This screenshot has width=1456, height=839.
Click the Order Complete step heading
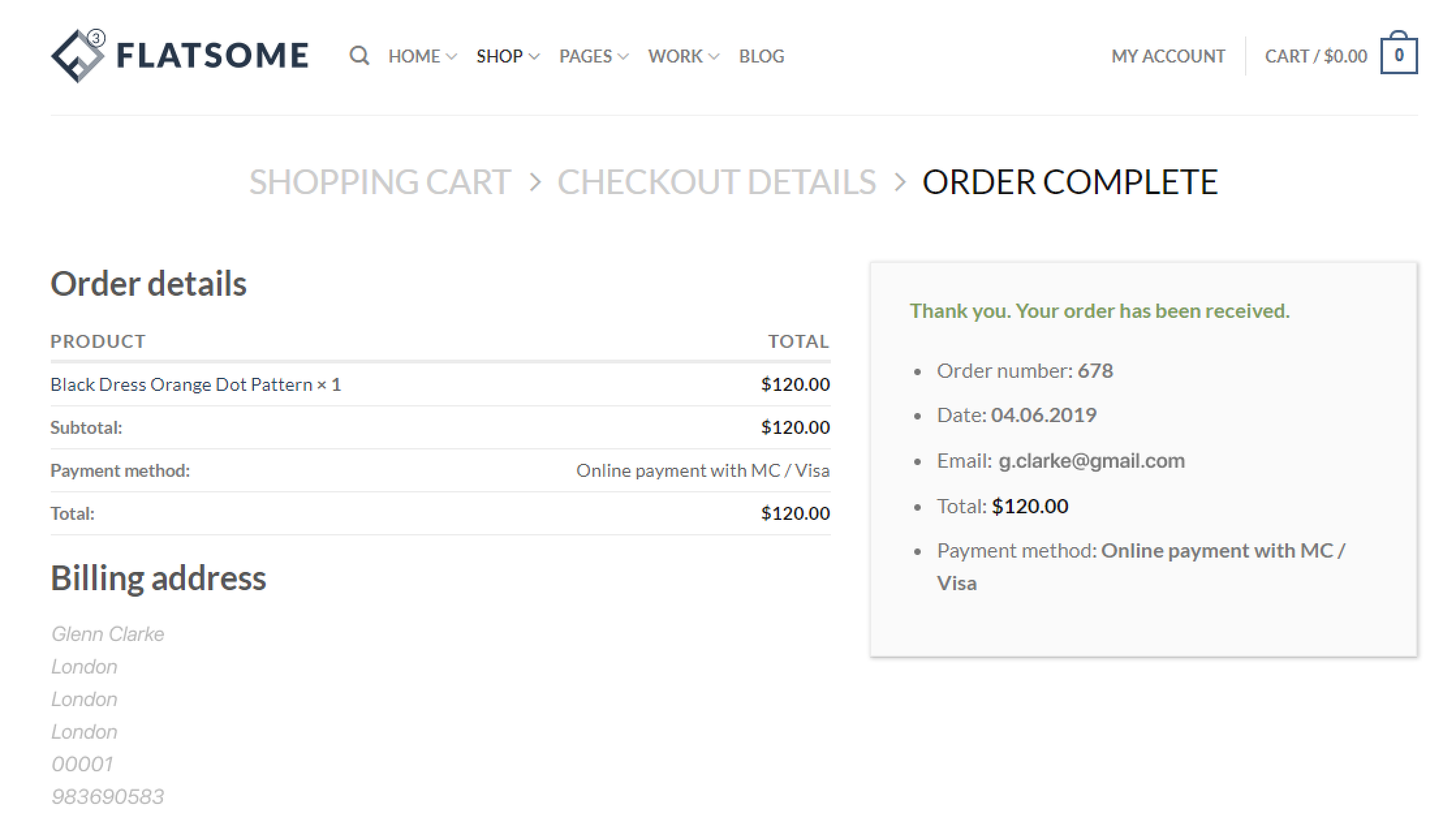pos(1069,182)
